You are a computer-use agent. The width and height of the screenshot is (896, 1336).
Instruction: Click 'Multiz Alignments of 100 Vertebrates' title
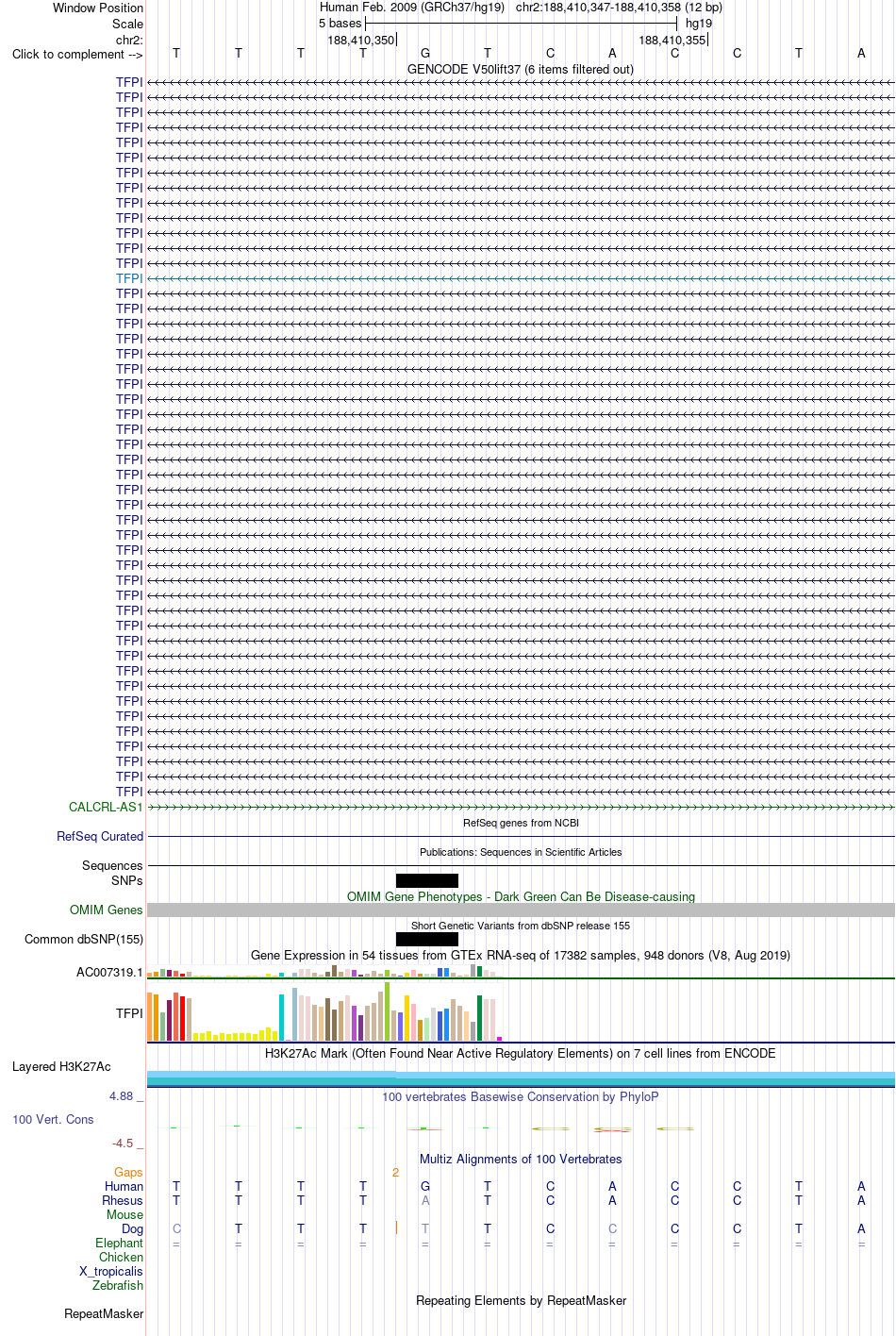[521, 1159]
